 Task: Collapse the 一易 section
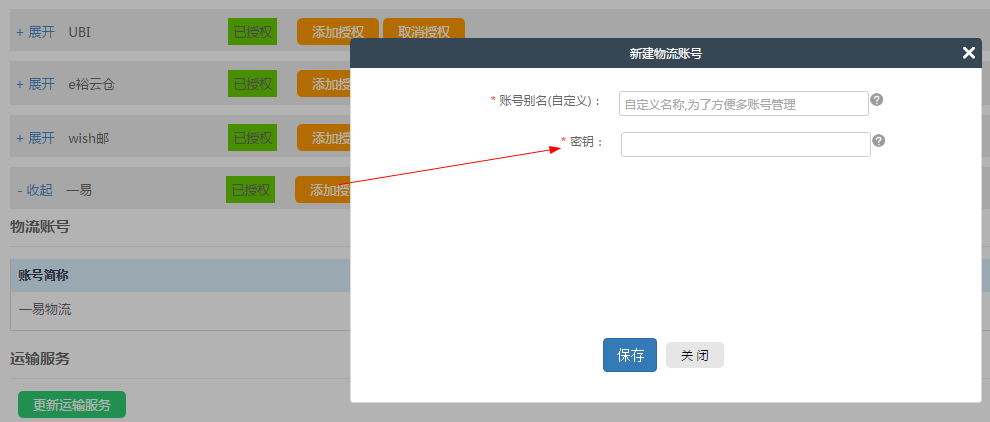coord(35,190)
